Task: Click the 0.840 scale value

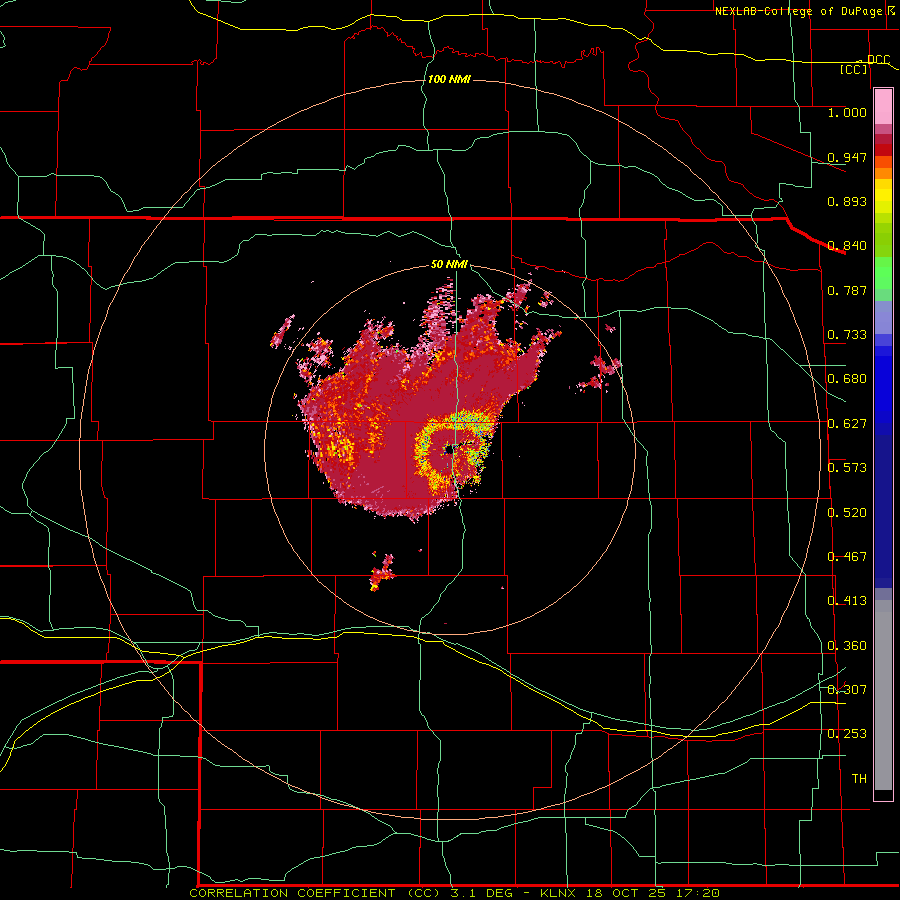Action: point(847,246)
